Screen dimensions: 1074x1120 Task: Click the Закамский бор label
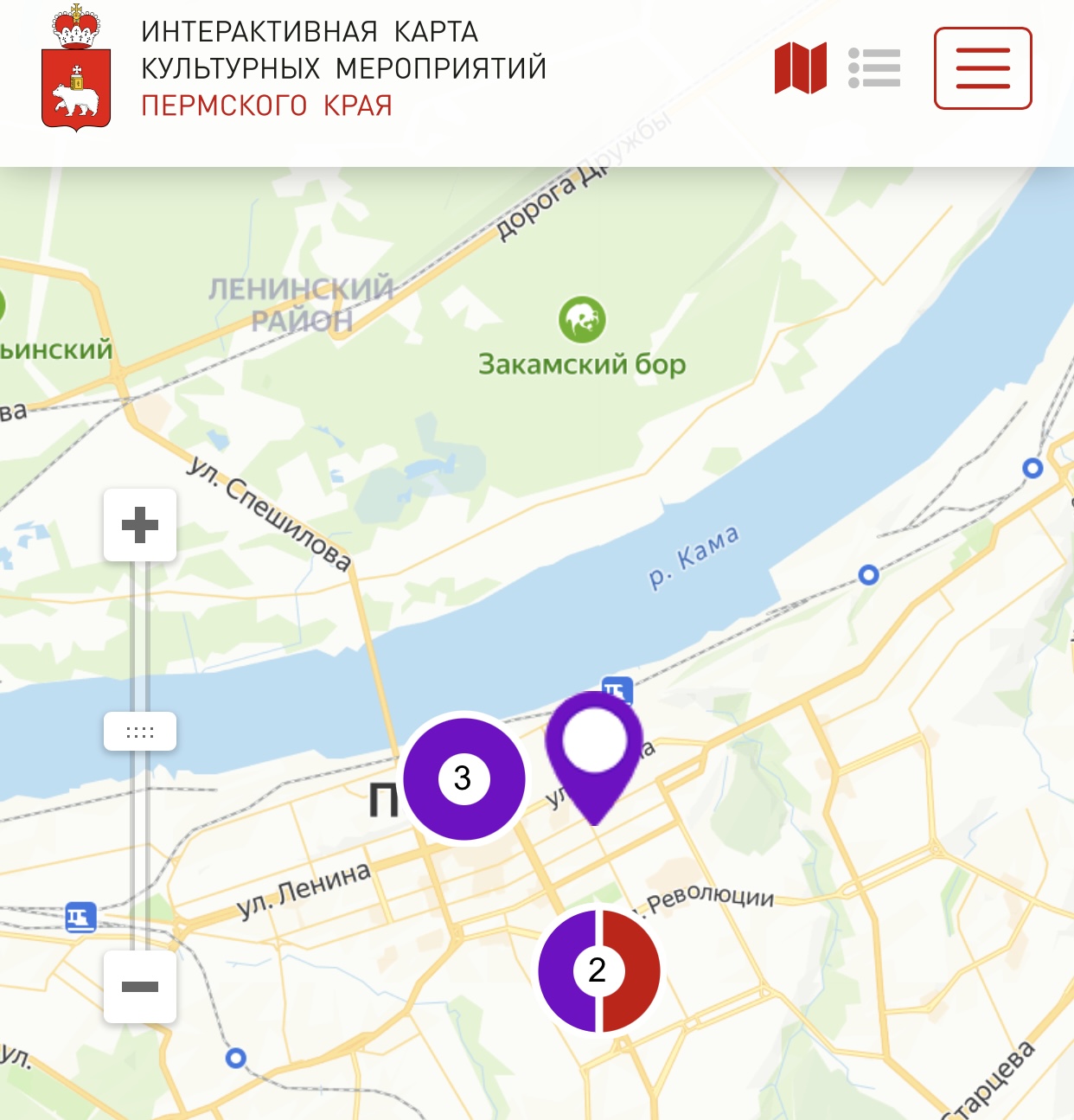pyautogui.click(x=582, y=364)
